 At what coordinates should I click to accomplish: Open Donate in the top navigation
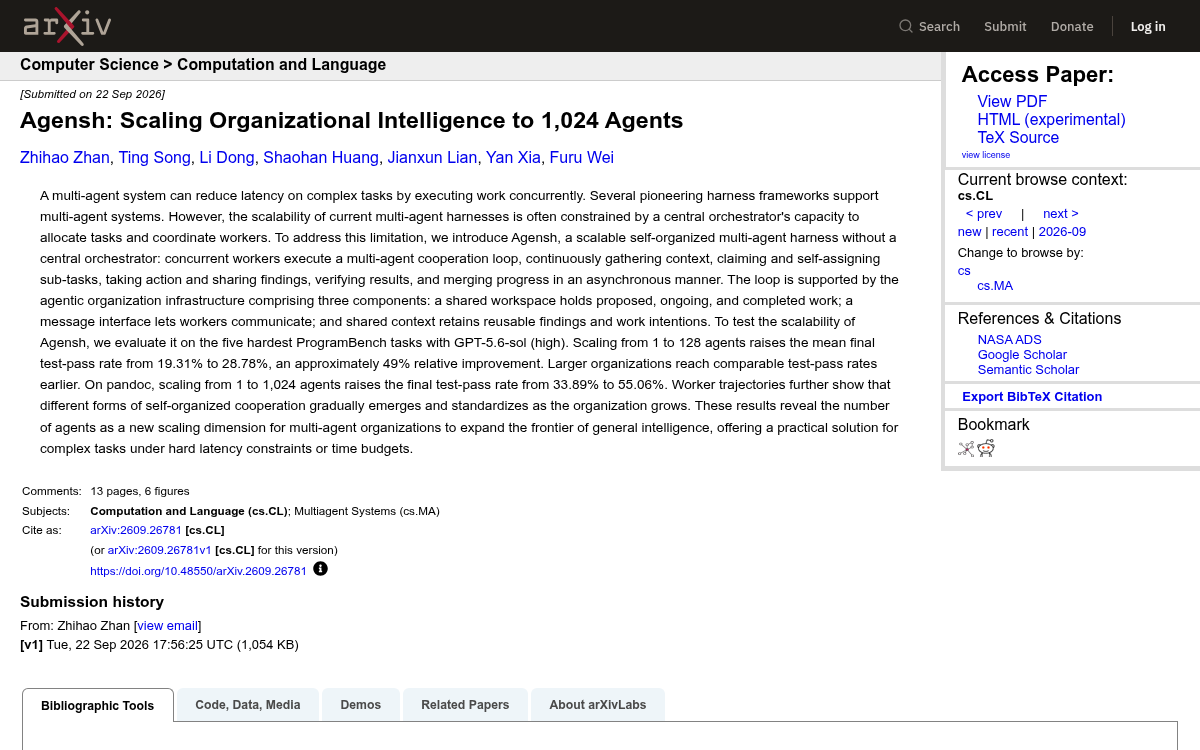click(x=1072, y=26)
